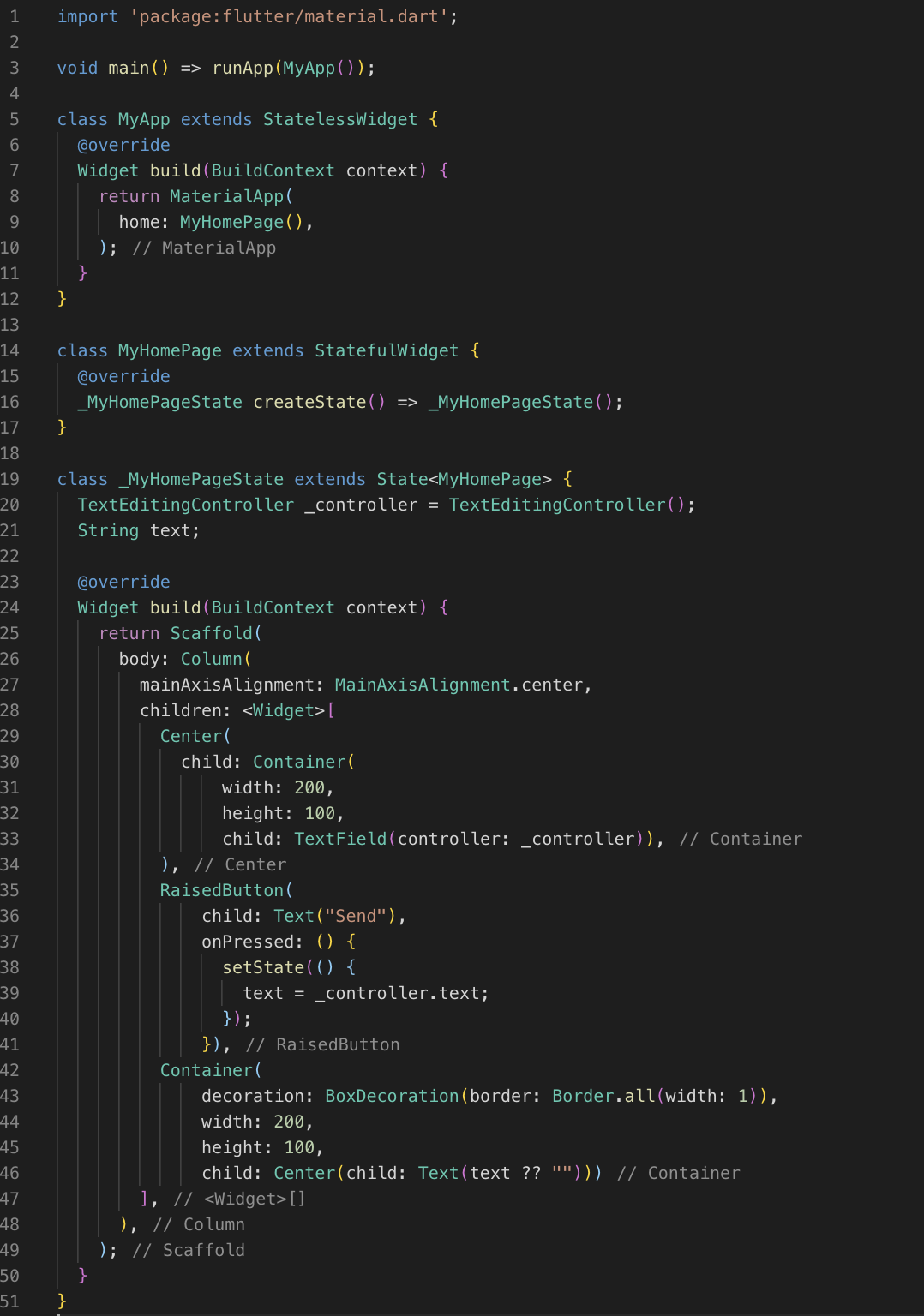Click the // Scaffold closing comment
Image resolution: width=924 pixels, height=1316 pixels.
pyautogui.click(x=189, y=1251)
